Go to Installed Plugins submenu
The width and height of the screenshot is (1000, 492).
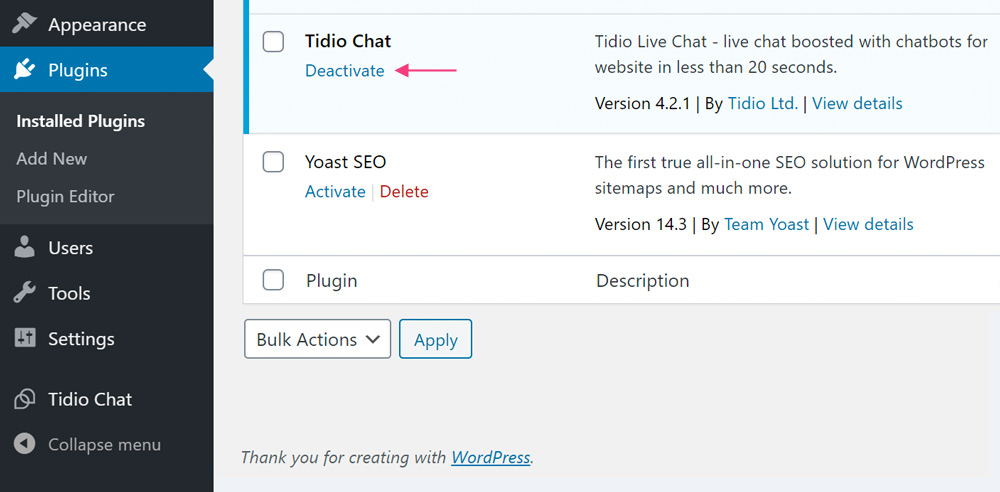(80, 121)
